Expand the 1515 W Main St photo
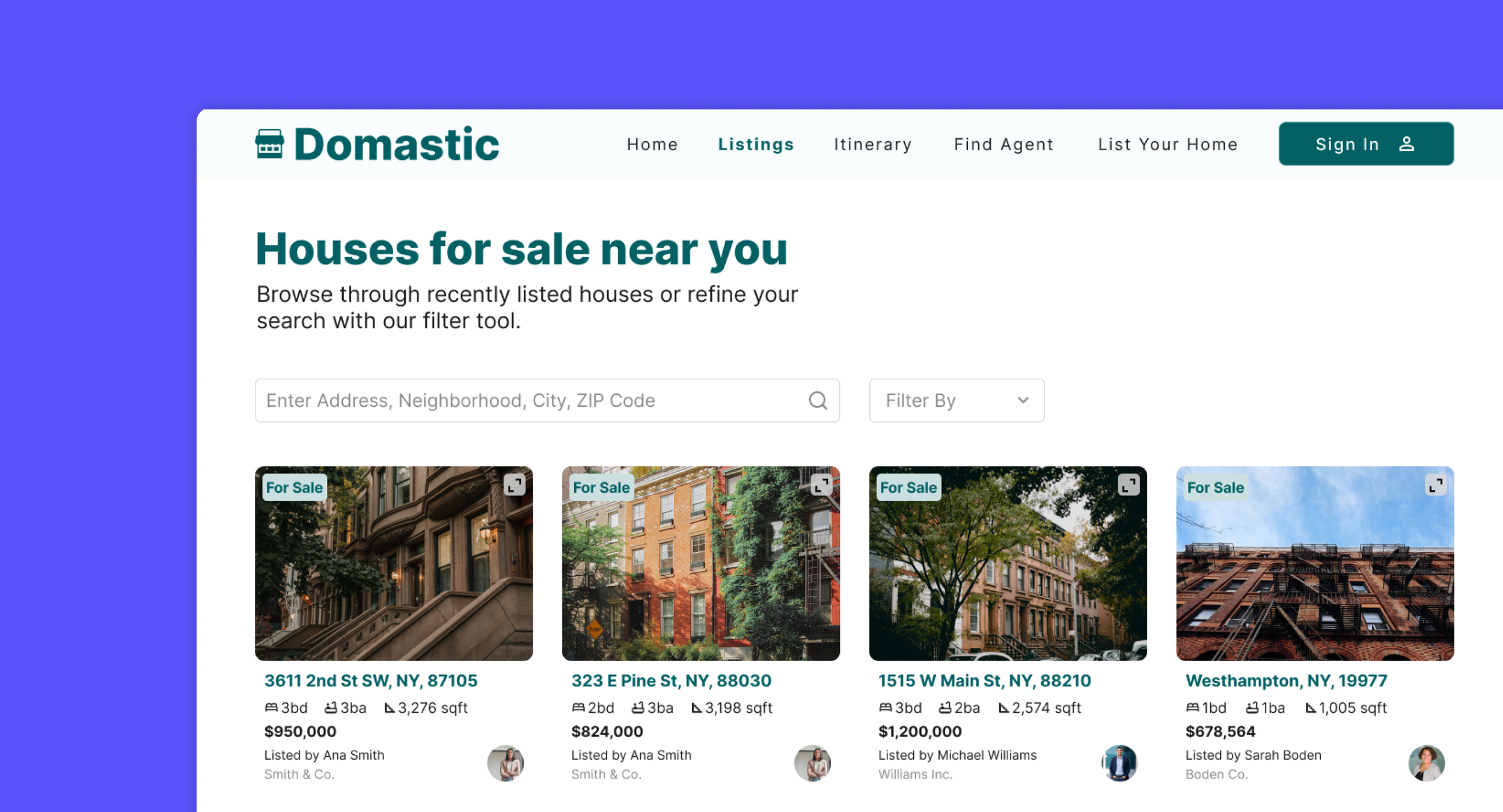This screenshot has width=1503, height=812. [x=1128, y=485]
